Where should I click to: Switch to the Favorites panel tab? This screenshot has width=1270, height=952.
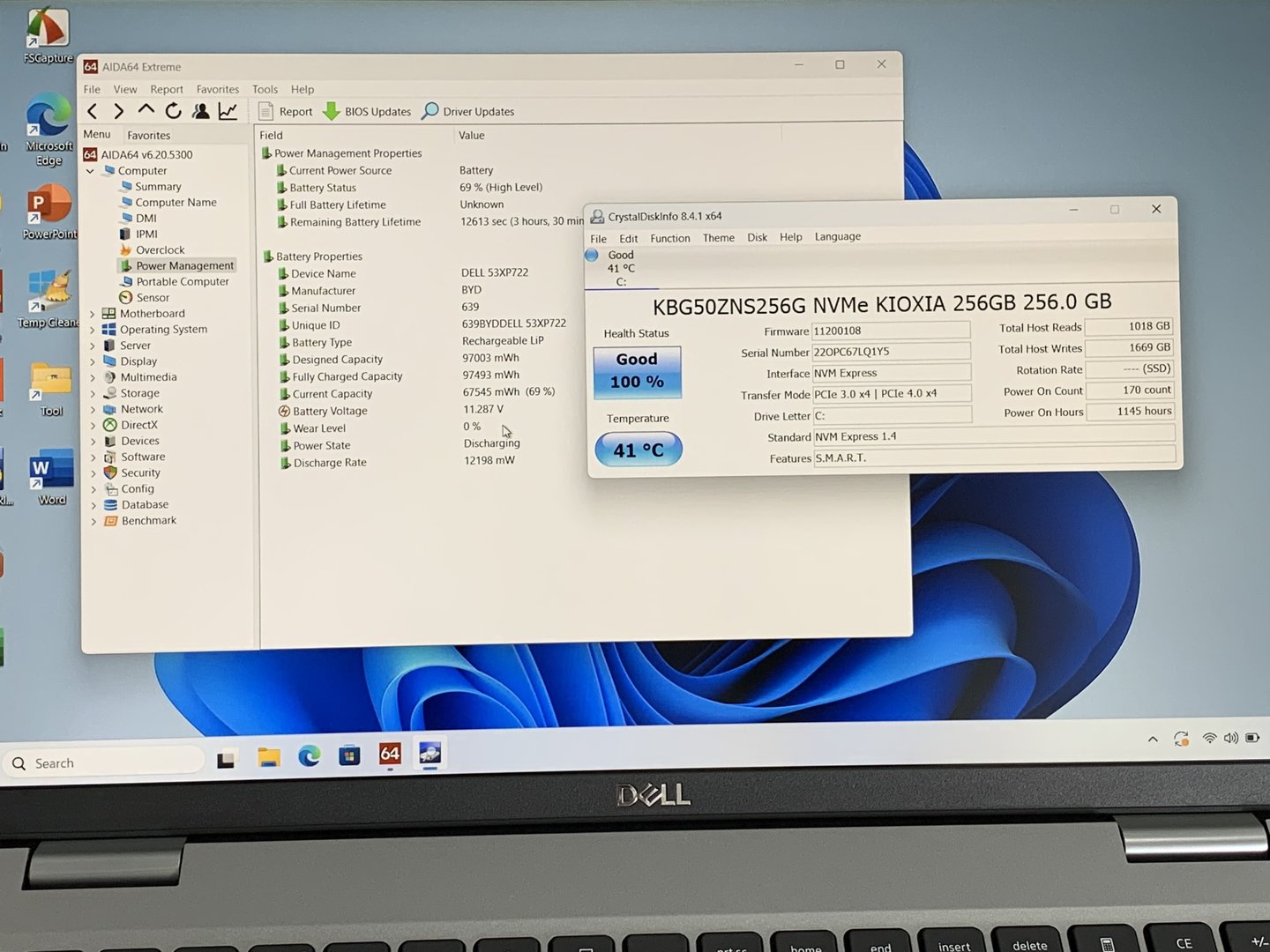coord(148,135)
